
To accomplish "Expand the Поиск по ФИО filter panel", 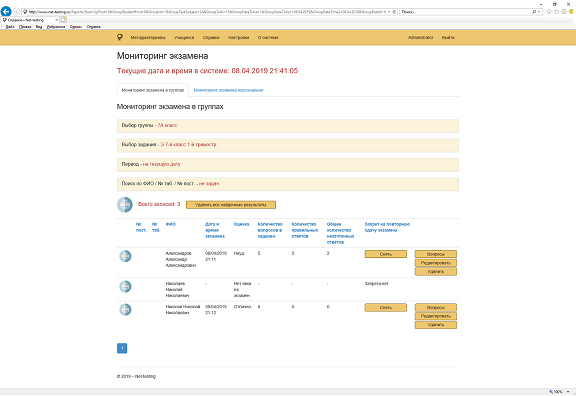I will pos(288,184).
